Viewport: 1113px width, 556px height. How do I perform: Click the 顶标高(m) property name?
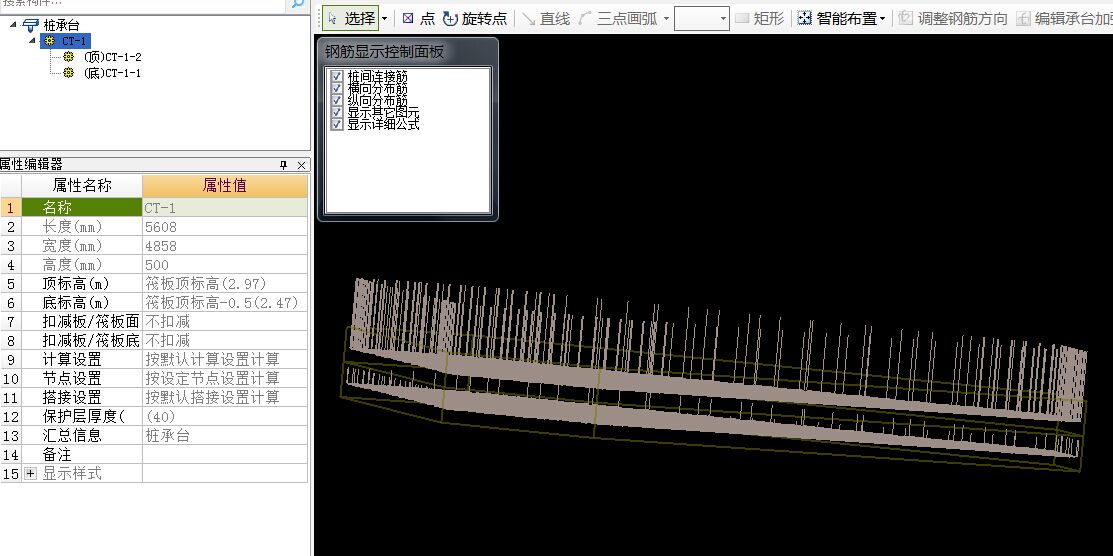click(x=82, y=284)
